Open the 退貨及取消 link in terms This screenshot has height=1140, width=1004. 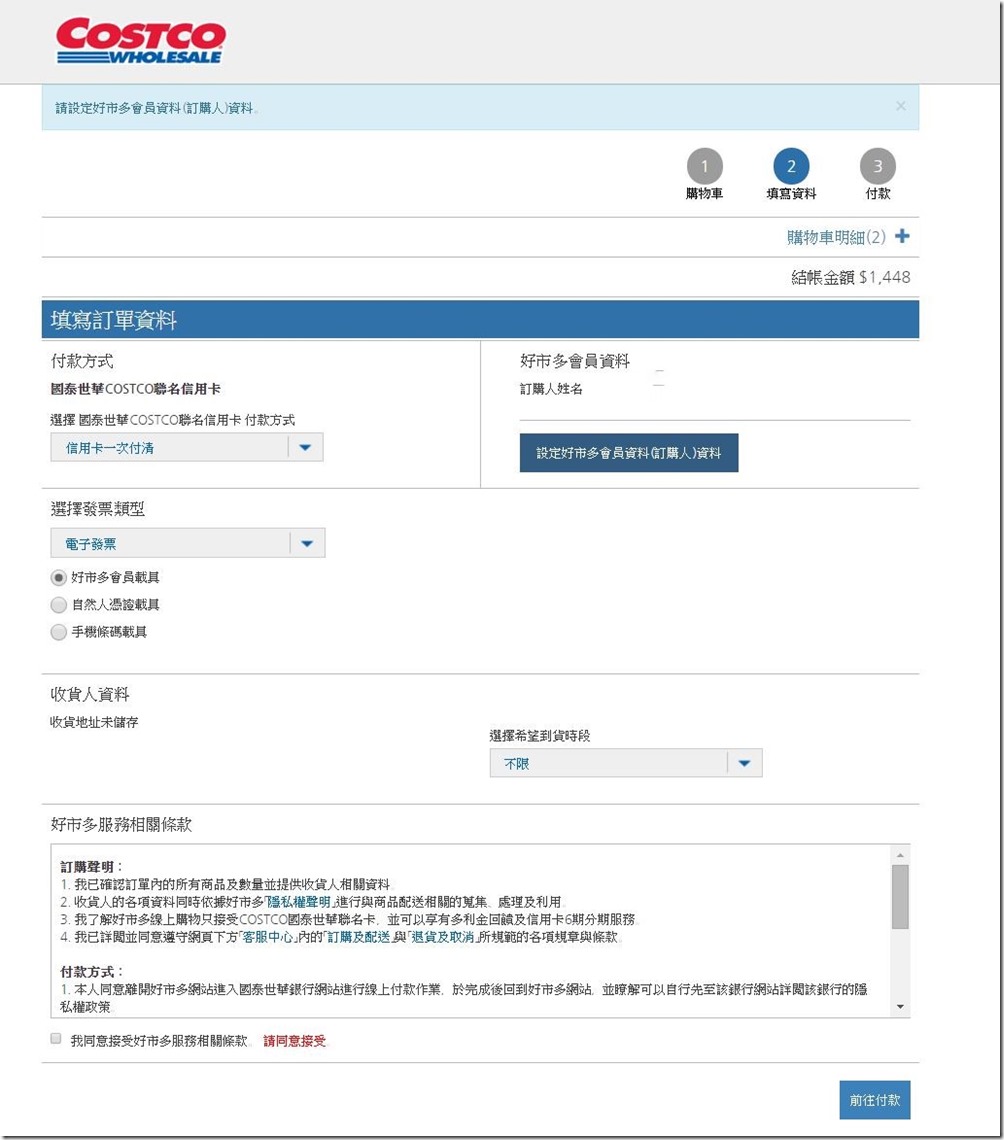pos(443,937)
